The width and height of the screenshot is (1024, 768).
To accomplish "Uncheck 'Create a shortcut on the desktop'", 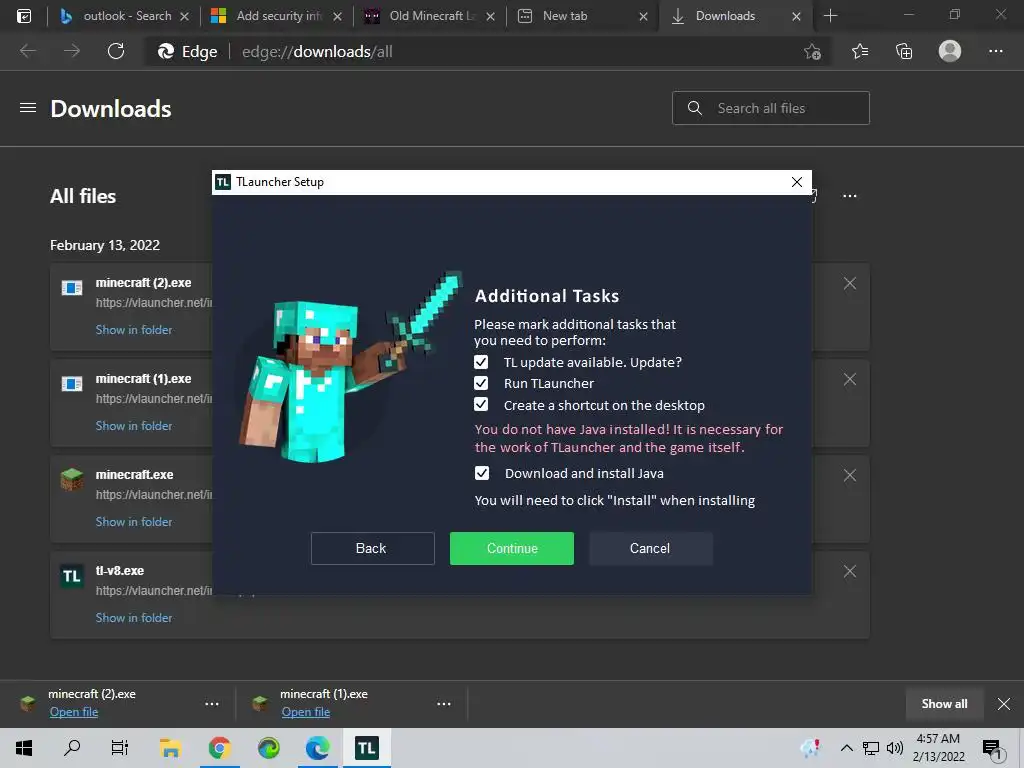I will click(481, 405).
